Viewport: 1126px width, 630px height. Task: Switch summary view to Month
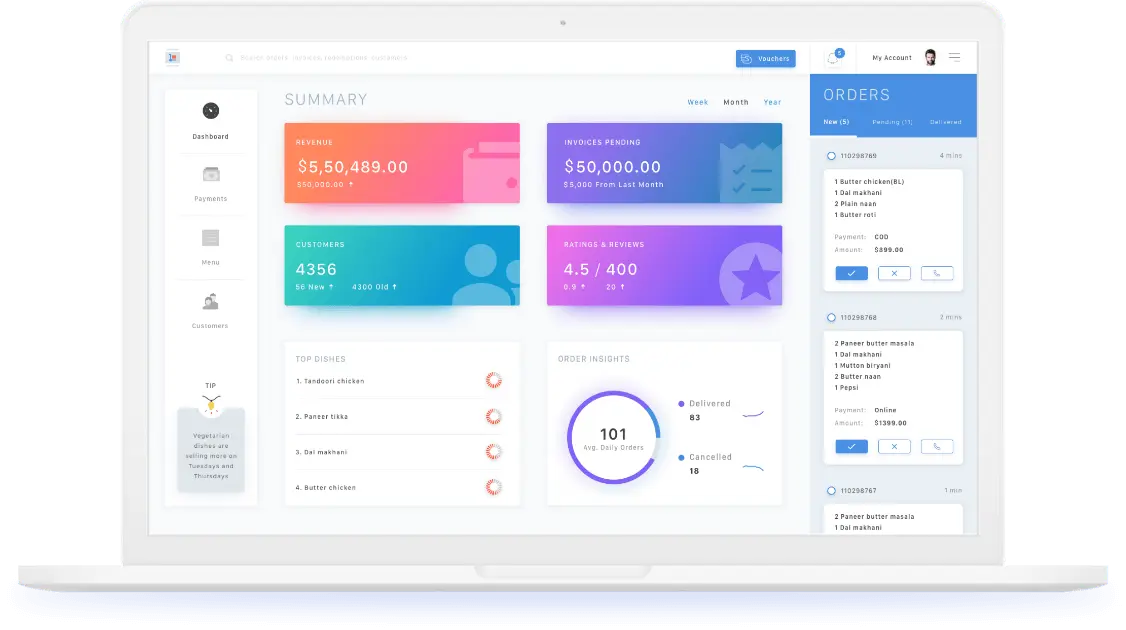click(x=736, y=102)
